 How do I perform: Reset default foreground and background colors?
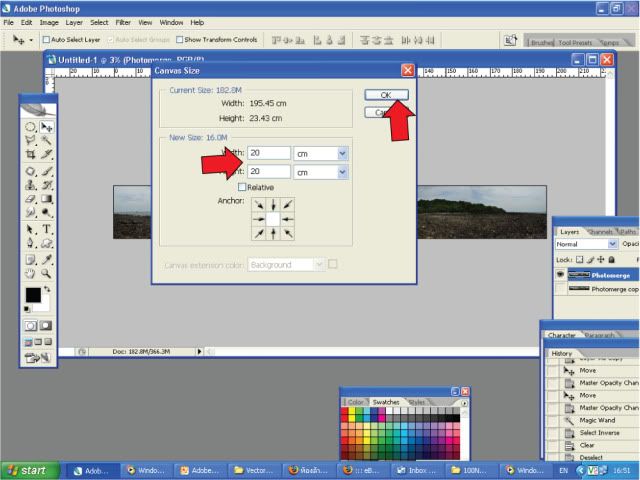point(27,309)
